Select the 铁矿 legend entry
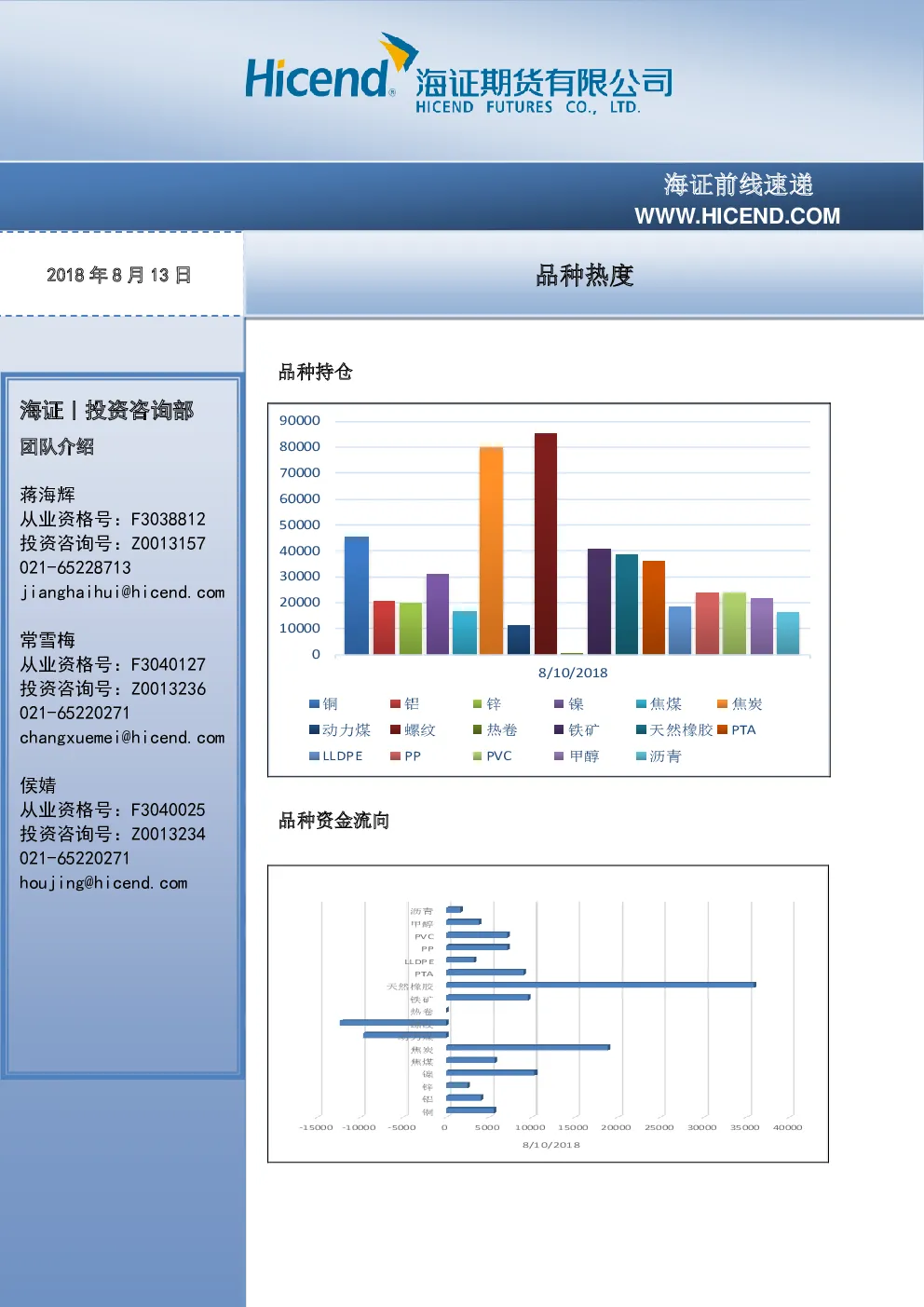This screenshot has height=1307, width=924. pos(577,730)
